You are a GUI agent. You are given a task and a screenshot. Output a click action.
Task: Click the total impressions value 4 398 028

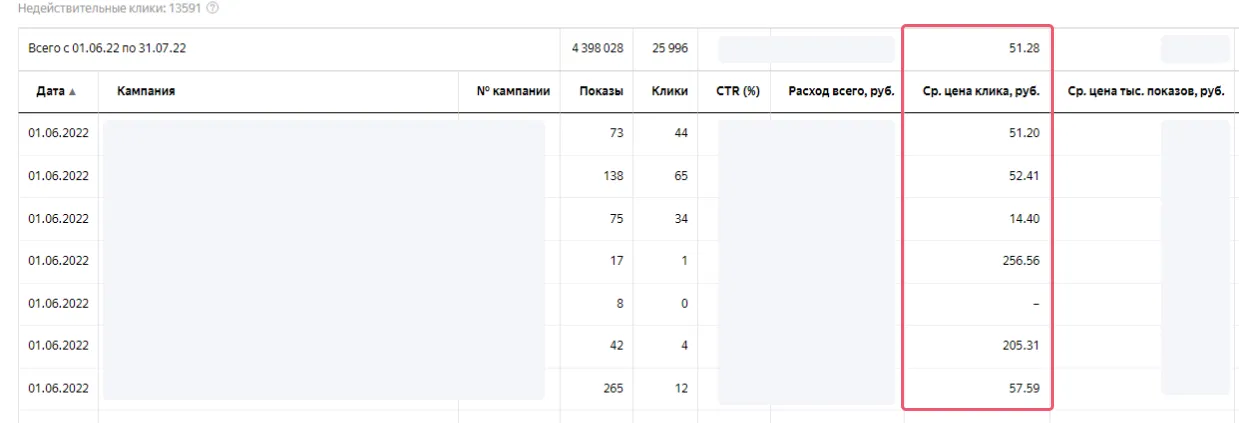597,49
